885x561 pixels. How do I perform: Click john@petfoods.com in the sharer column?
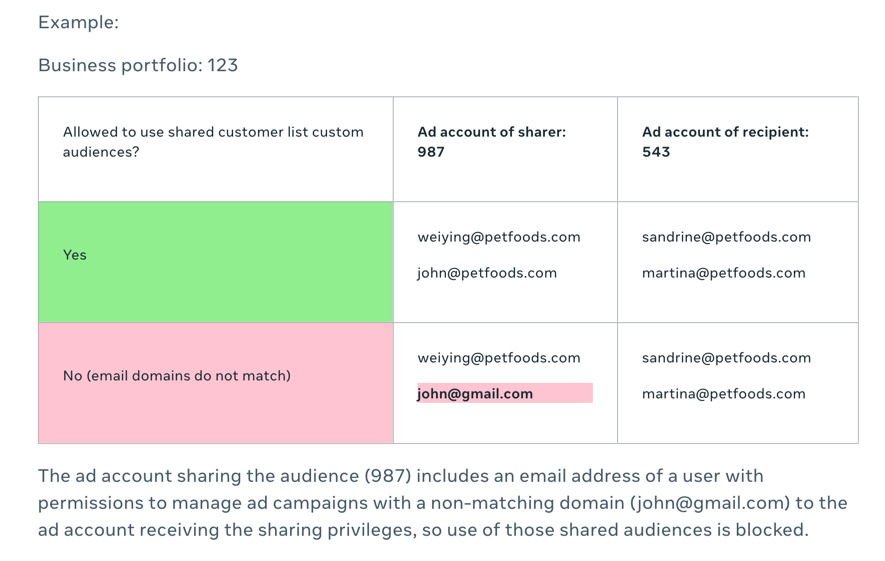tap(487, 273)
